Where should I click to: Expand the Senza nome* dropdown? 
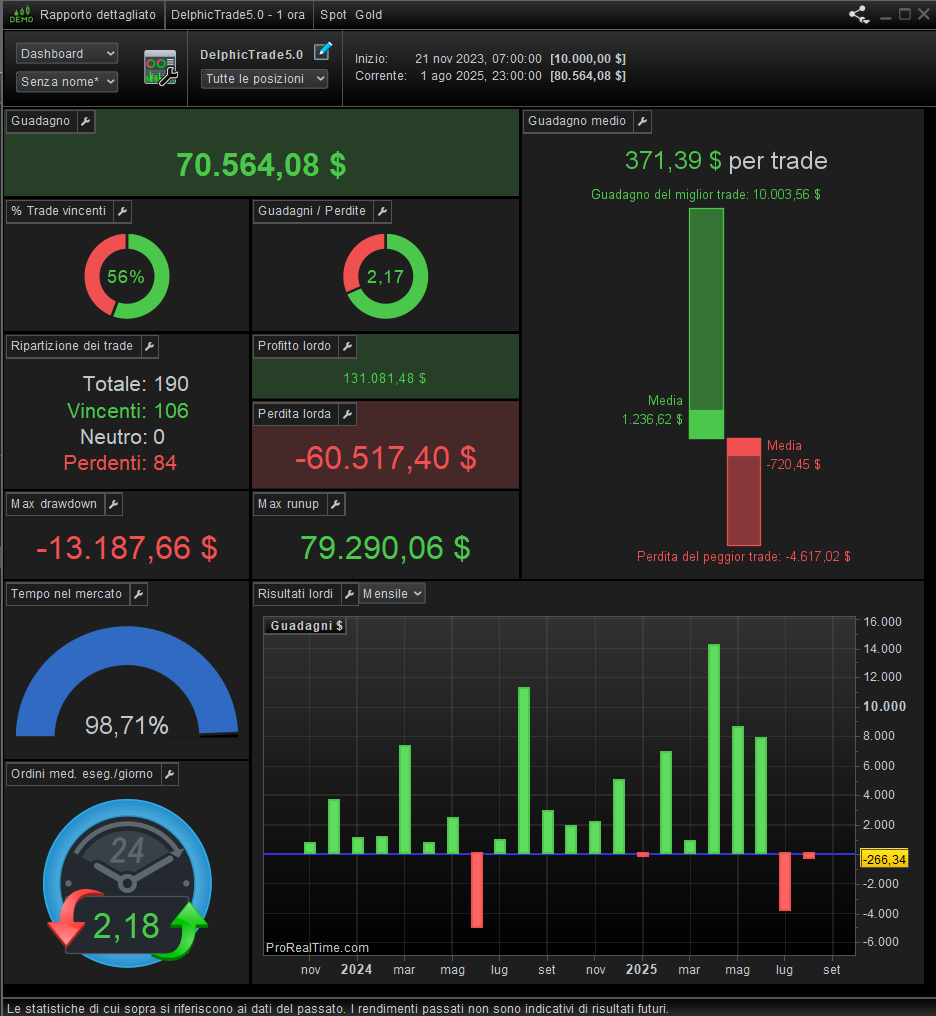[x=67, y=82]
